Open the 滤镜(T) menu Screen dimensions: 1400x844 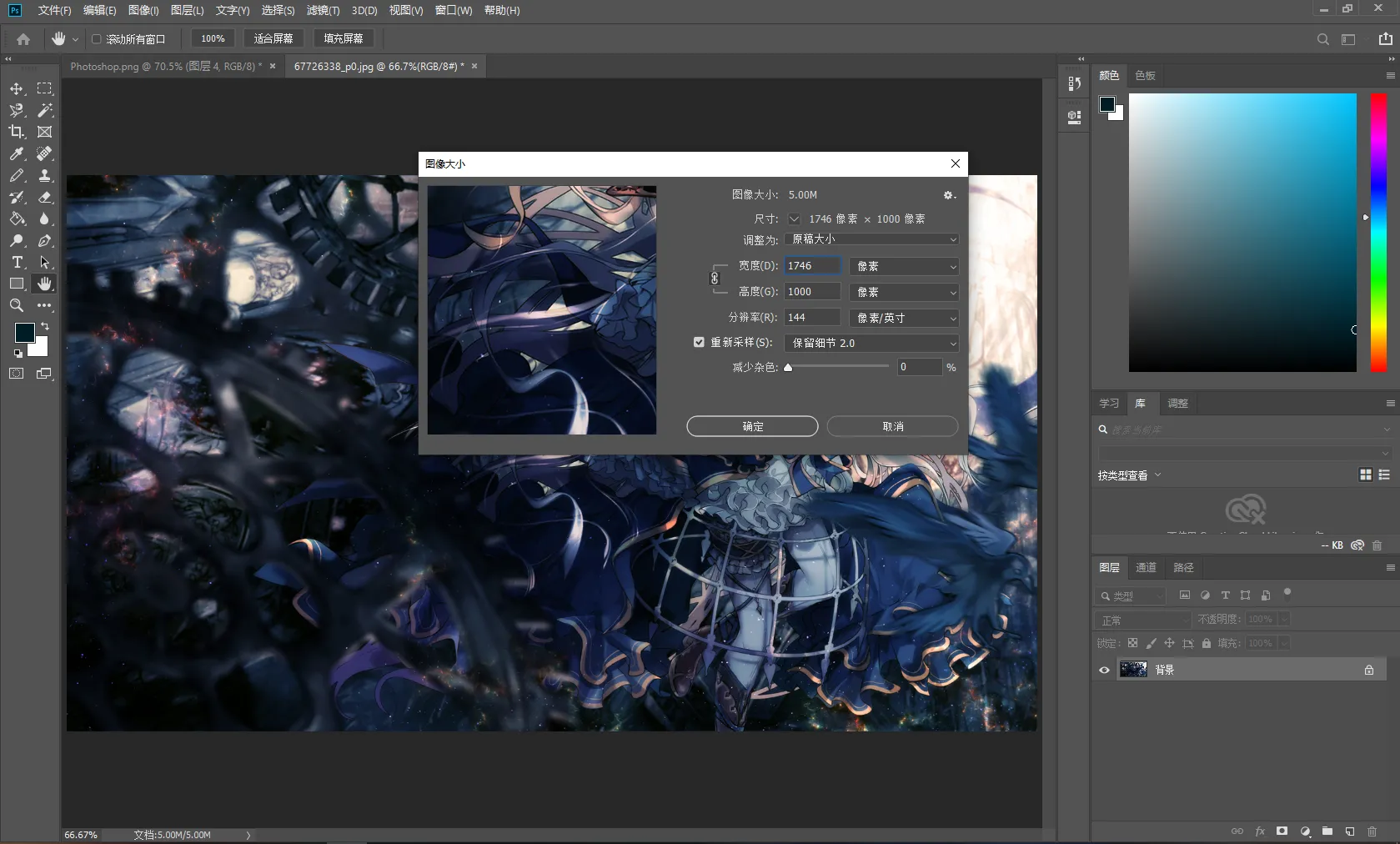(323, 10)
